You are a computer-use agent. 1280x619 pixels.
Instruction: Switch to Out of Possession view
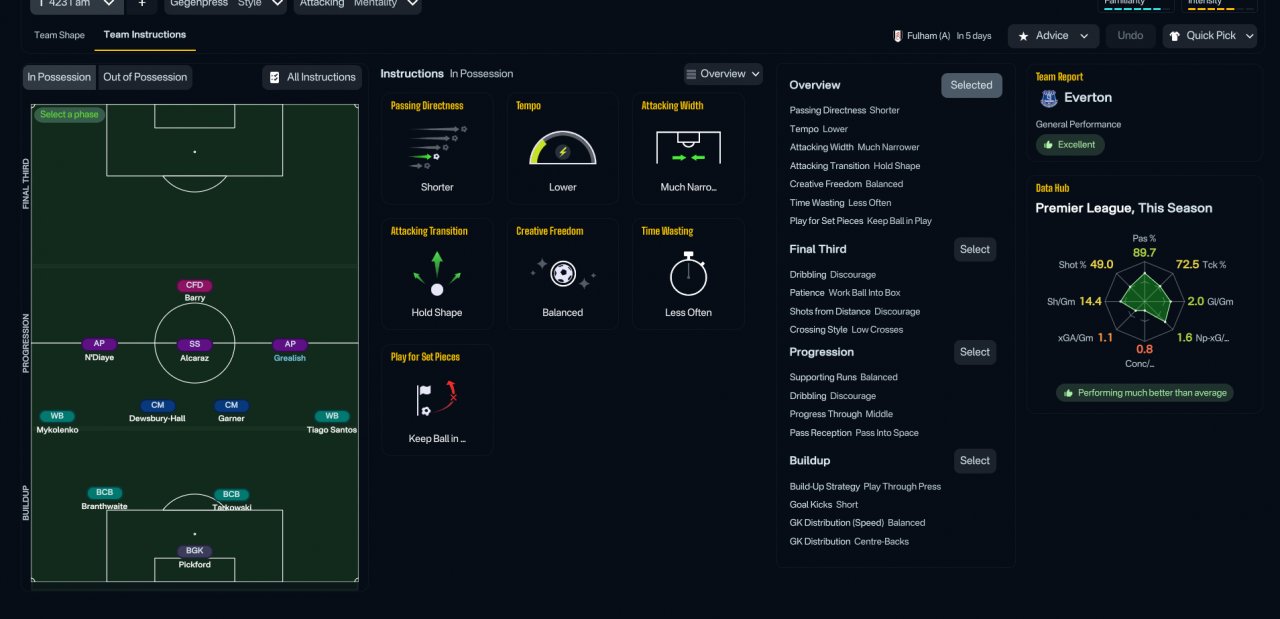[145, 77]
